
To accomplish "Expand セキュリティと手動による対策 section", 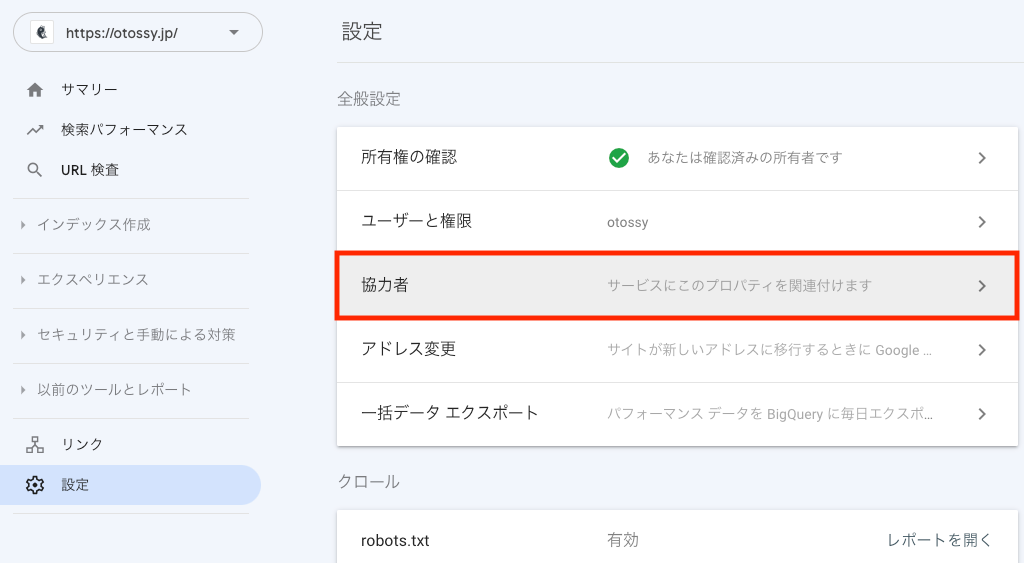I will (x=135, y=334).
